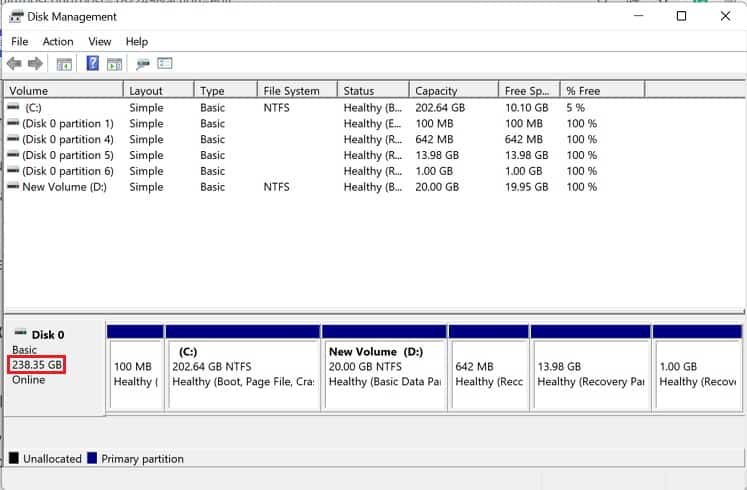
Task: Select the 100 MB partition block in Disk 0
Action: pos(136,367)
